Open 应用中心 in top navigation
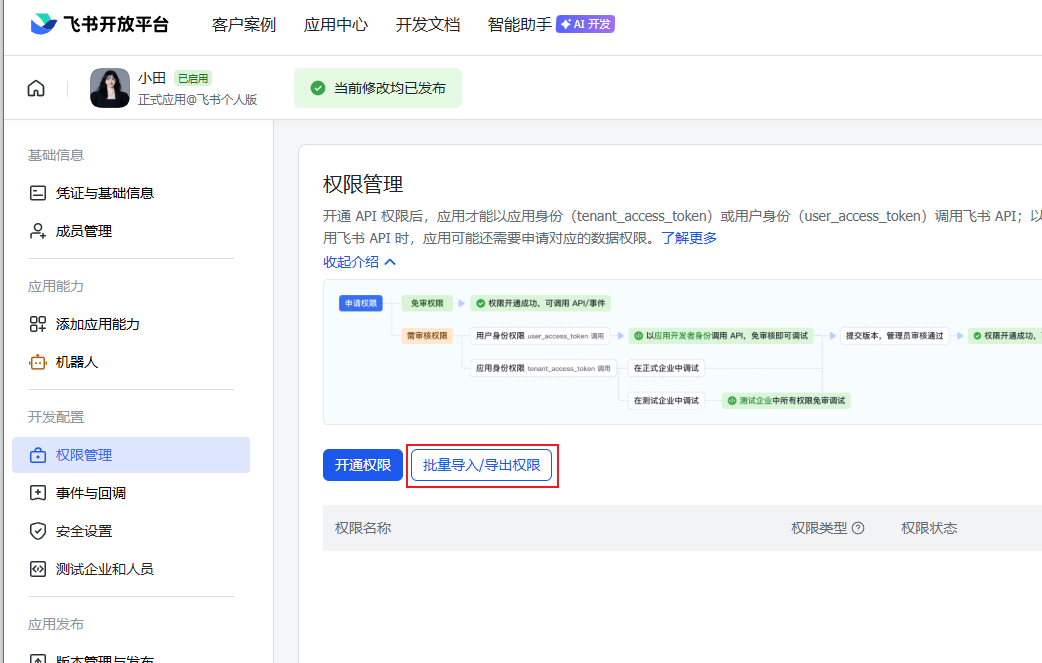Screen dimensions: 1042x663 tap(336, 24)
